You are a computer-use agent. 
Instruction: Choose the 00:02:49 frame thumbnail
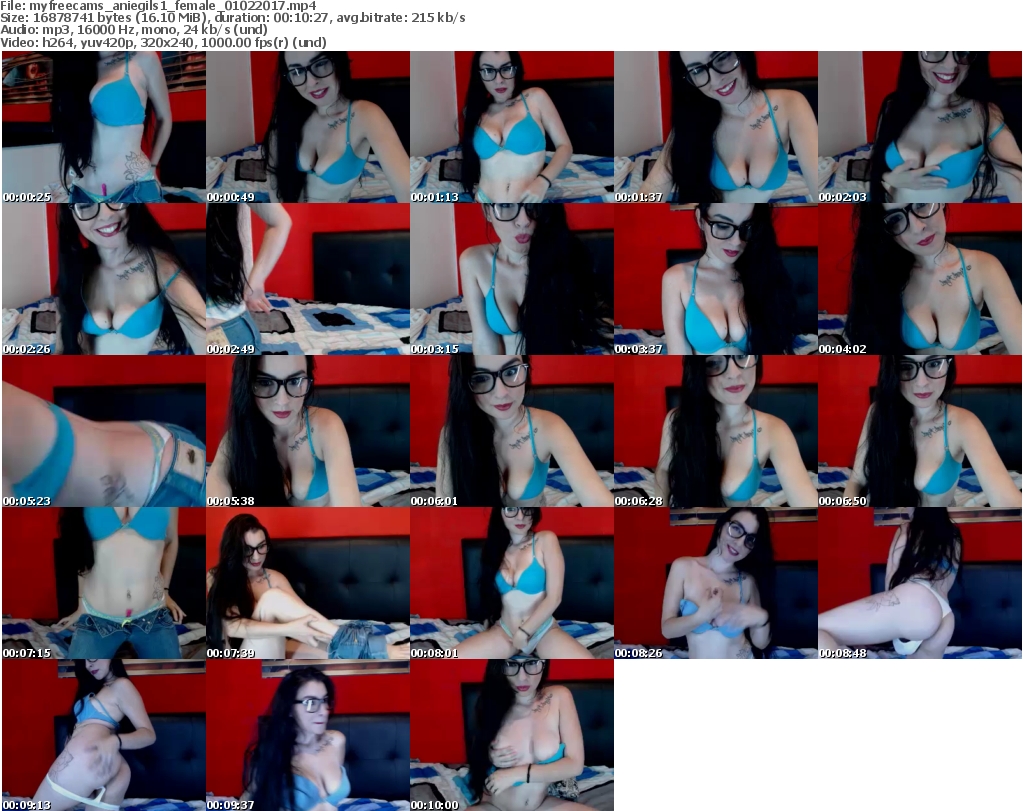tap(308, 279)
